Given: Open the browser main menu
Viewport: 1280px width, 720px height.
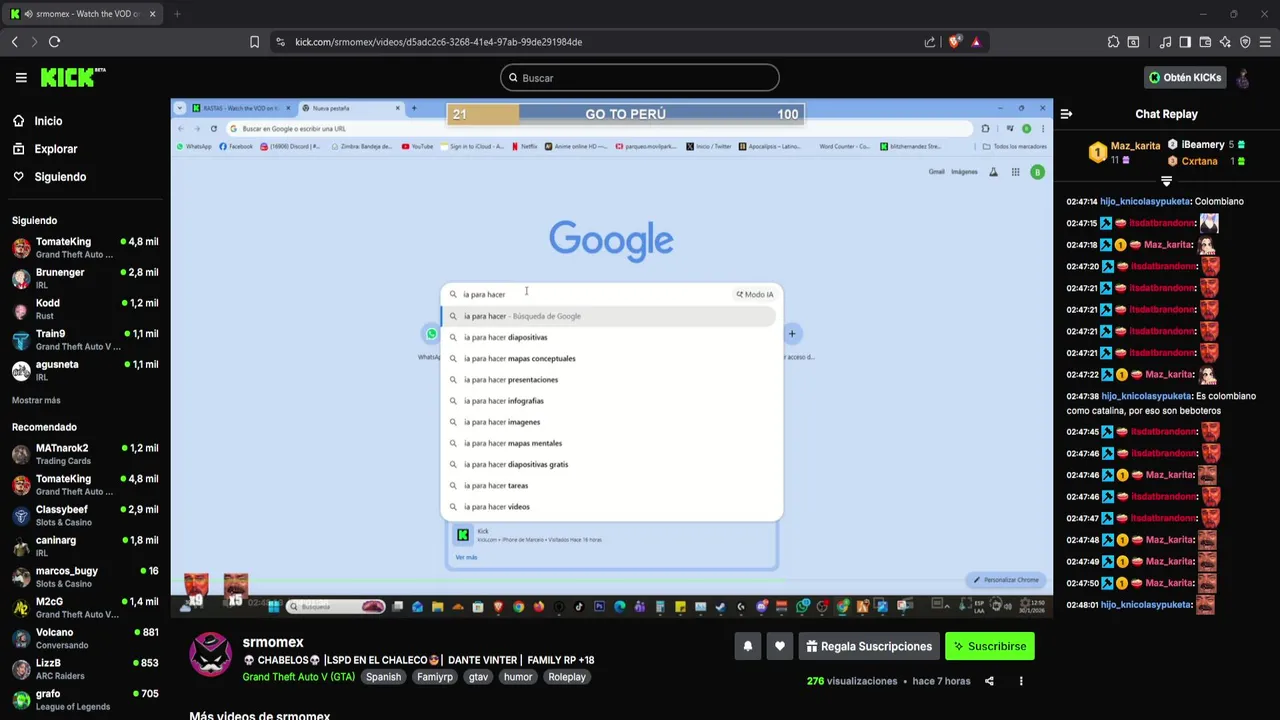Looking at the screenshot, I should 1265,42.
